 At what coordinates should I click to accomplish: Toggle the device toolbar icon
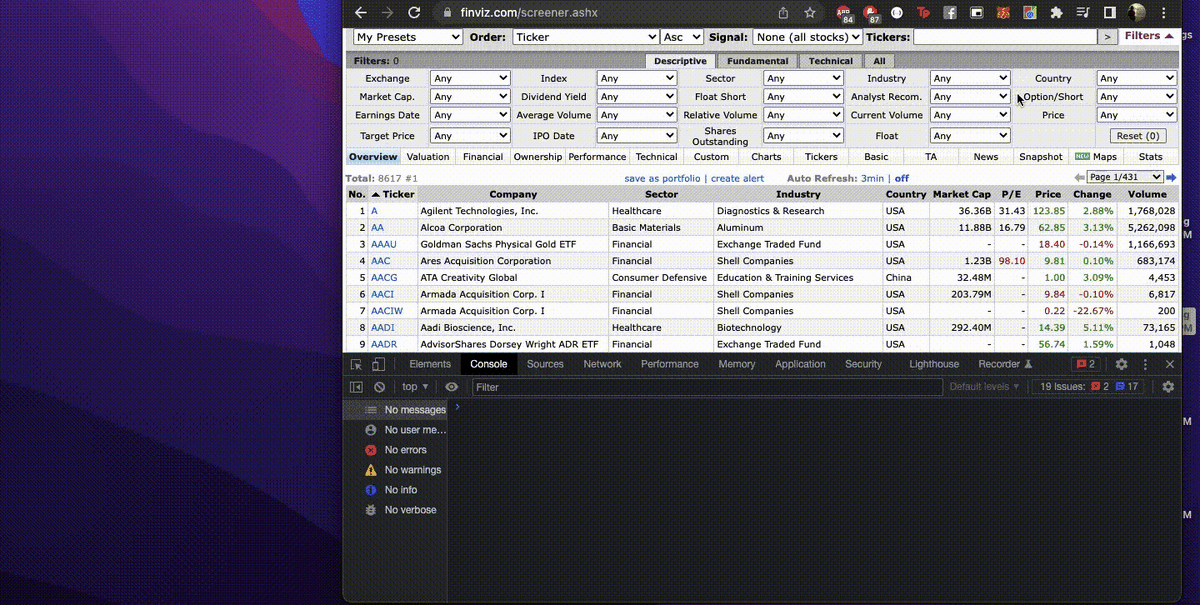[x=379, y=365]
